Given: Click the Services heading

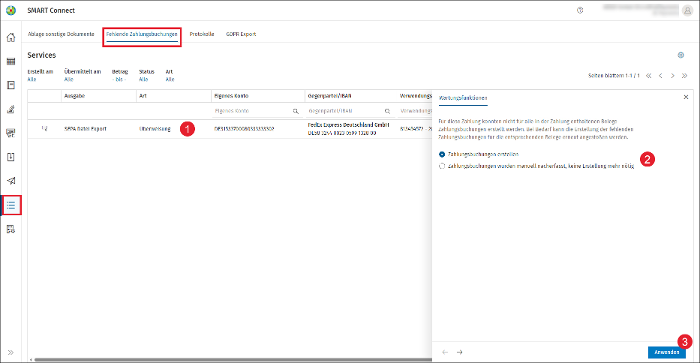Looking at the screenshot, I should click(x=42, y=55).
